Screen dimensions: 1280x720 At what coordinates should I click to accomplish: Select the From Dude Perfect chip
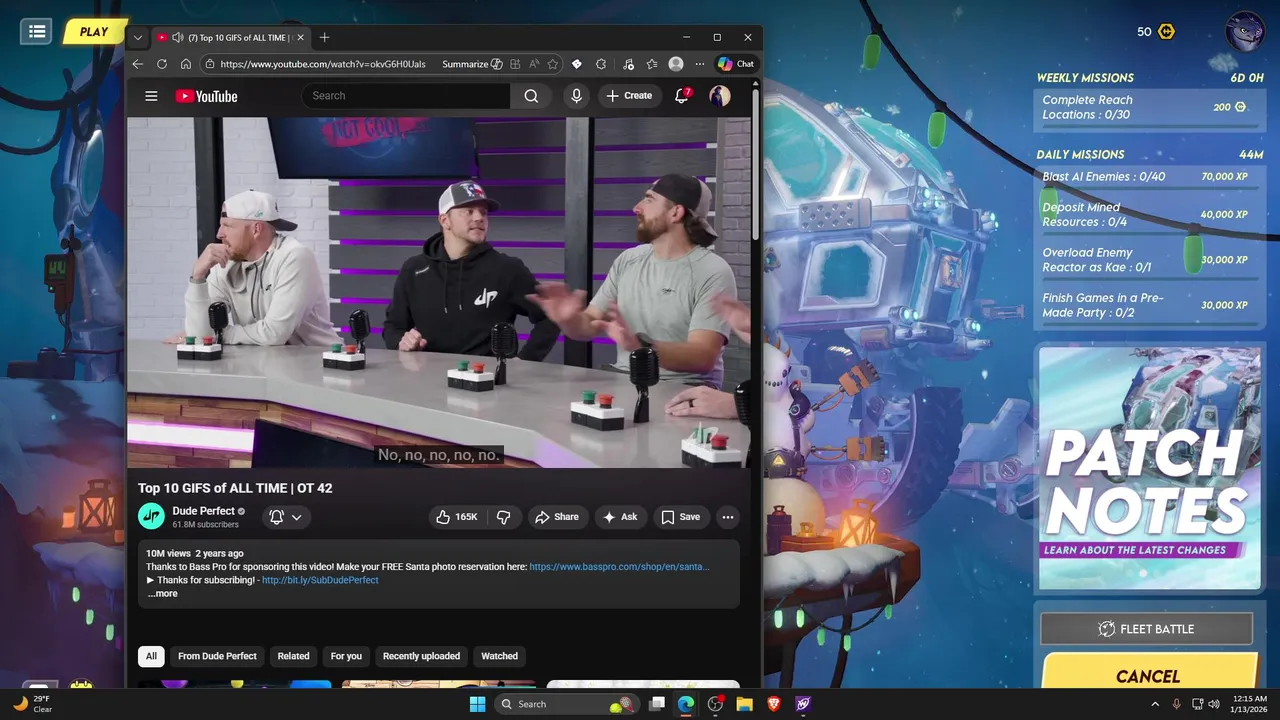coord(217,656)
